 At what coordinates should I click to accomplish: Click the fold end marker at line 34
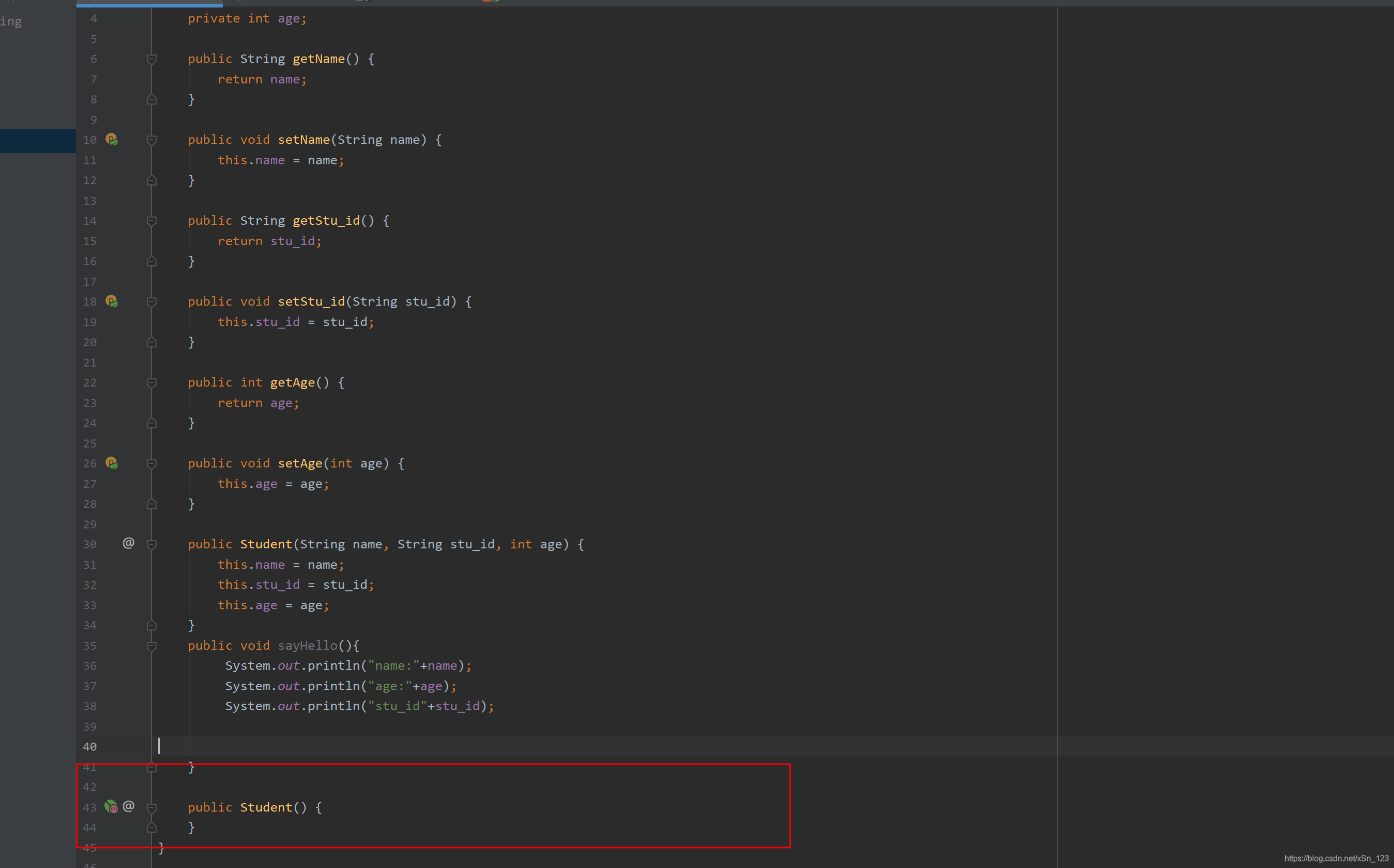pos(151,625)
